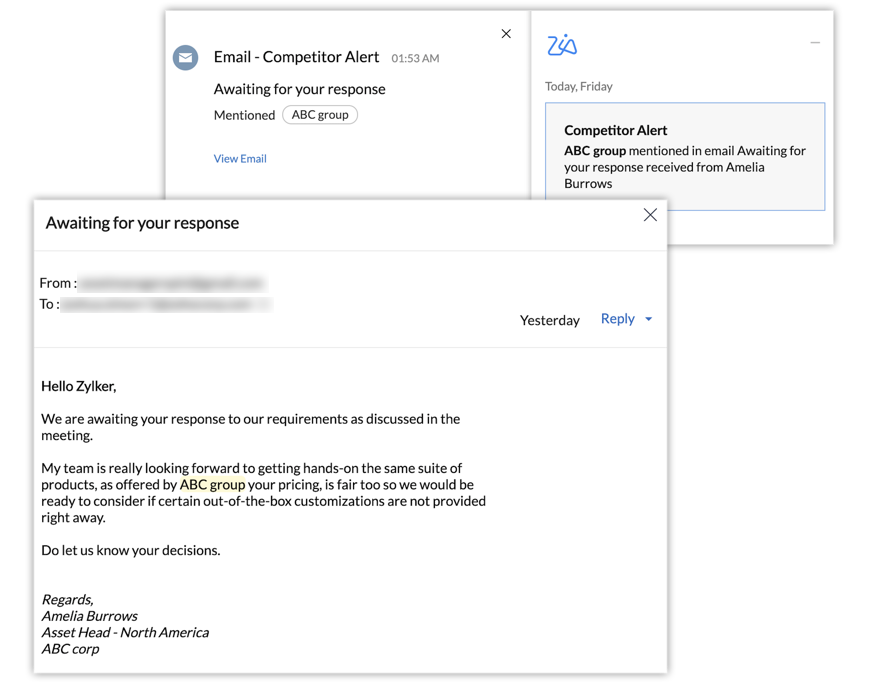
Task: Open the Competitor Alert notification card
Action: pos(685,156)
